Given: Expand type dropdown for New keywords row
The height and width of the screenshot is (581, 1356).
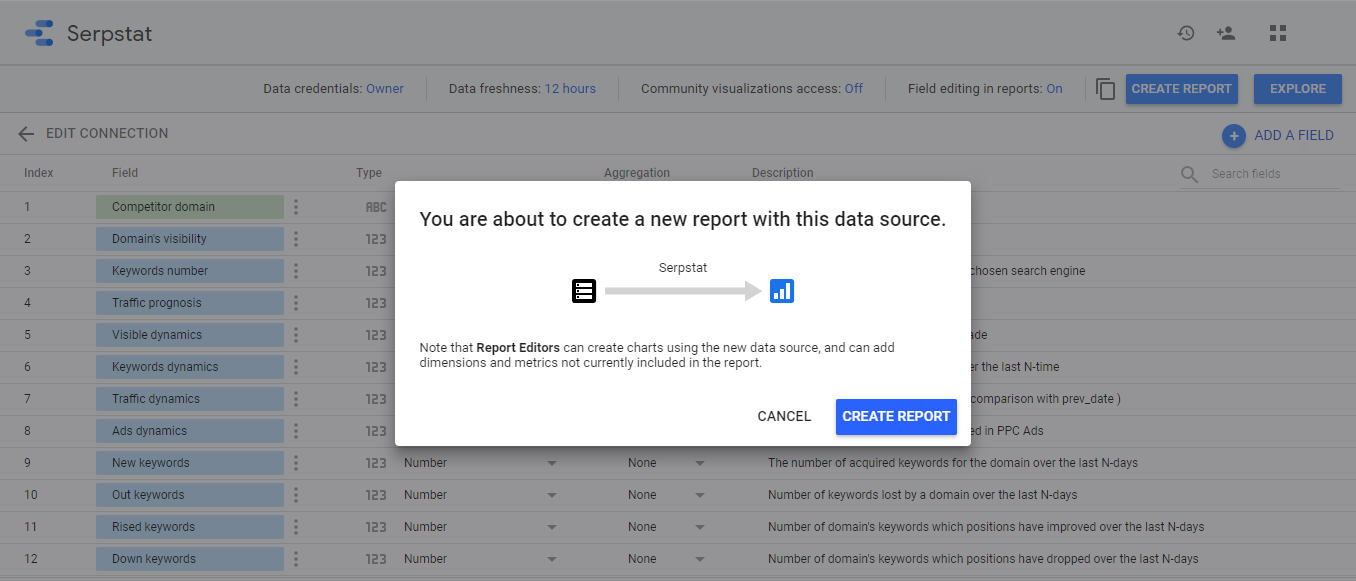Looking at the screenshot, I should (x=551, y=463).
